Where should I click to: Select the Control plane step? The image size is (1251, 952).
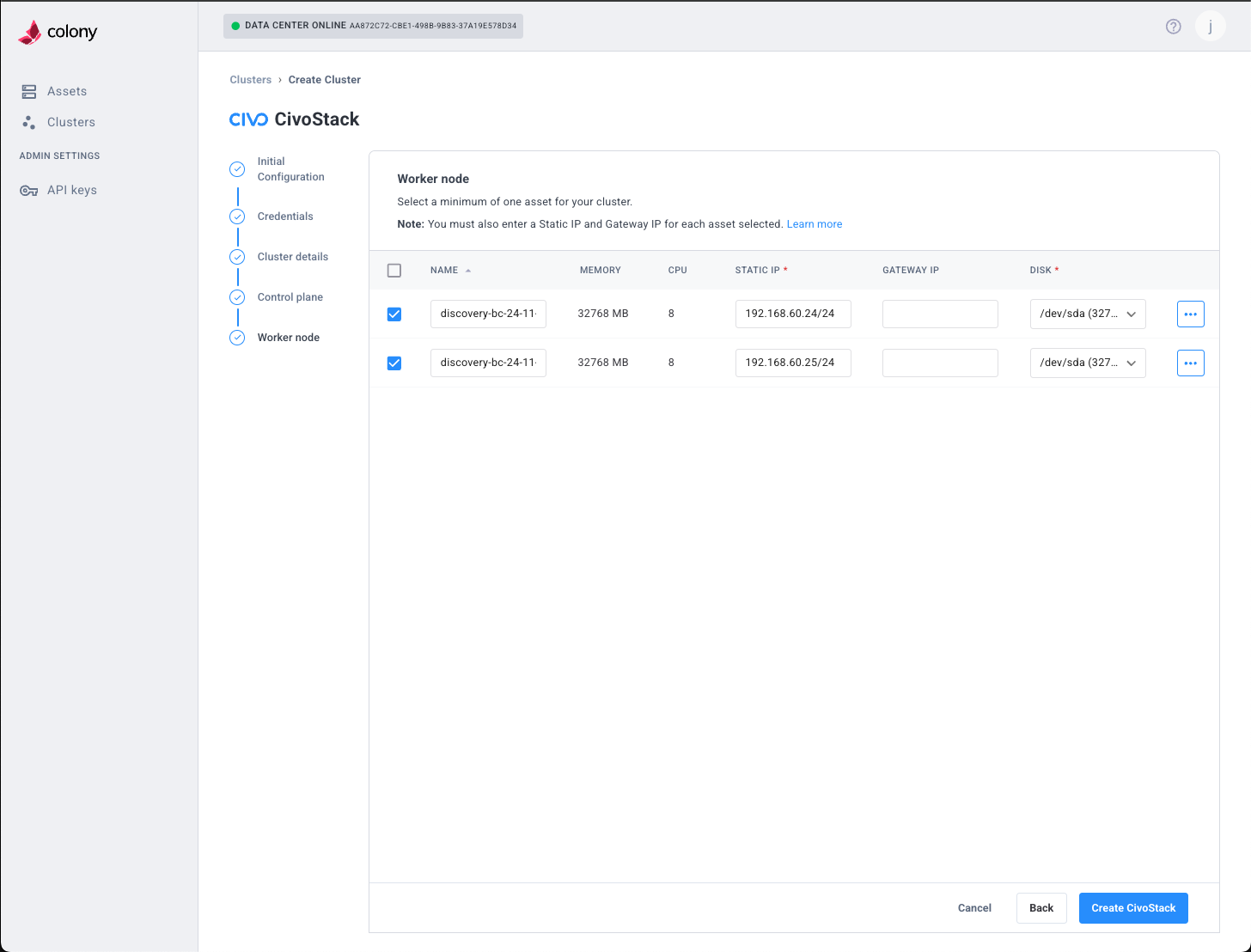pos(290,296)
